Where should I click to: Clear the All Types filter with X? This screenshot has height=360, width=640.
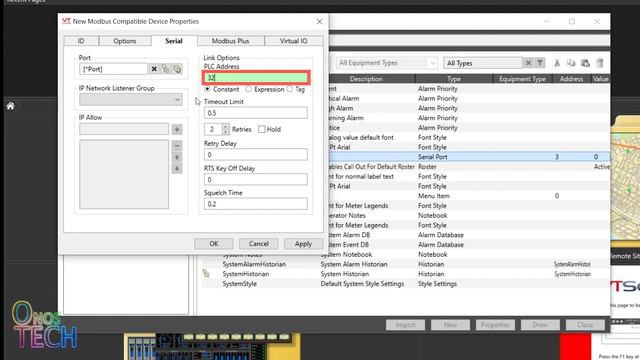[x=528, y=63]
